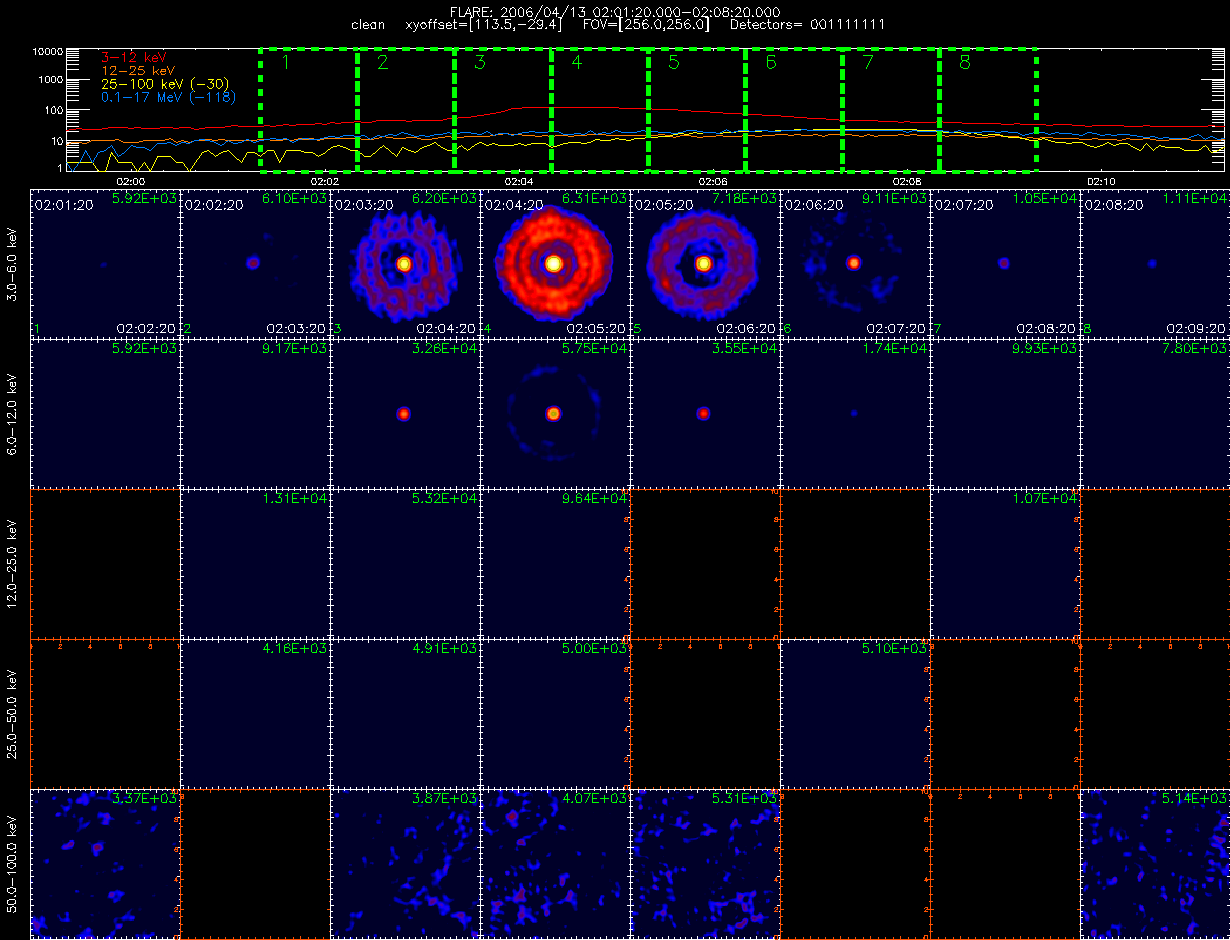Click the '12-25 keV' legend entry
Viewport: 1230px width, 940px height.
(x=138, y=71)
